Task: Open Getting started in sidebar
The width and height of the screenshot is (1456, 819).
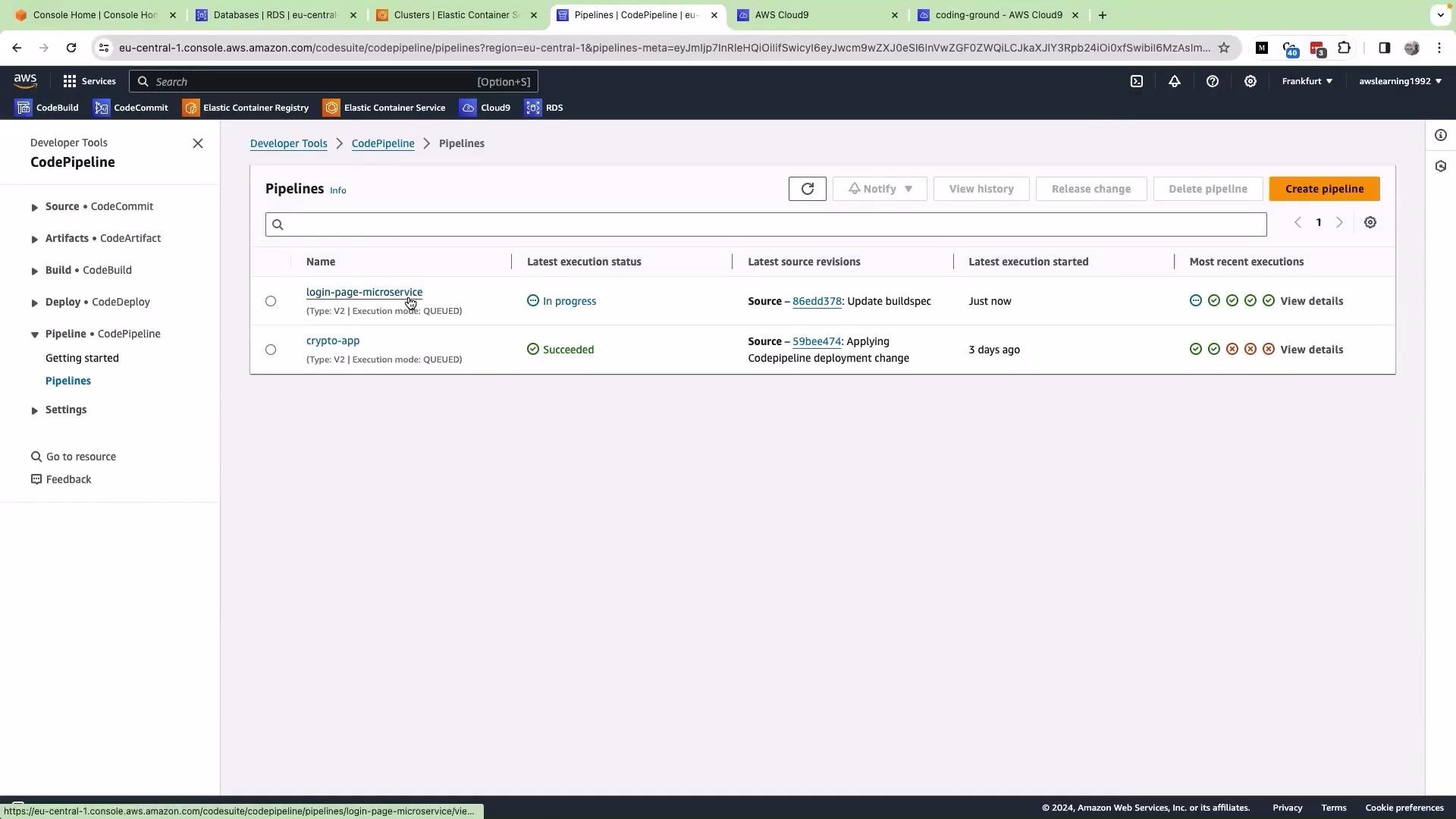Action: tap(82, 359)
